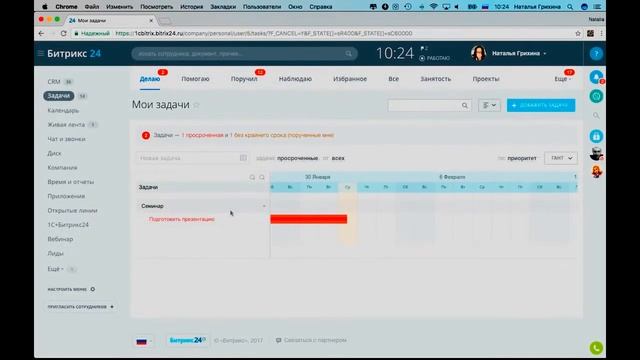Image resolution: width=640 pixels, height=360 pixels.
Task: Switch to the Помогаю tab
Action: coord(195,79)
